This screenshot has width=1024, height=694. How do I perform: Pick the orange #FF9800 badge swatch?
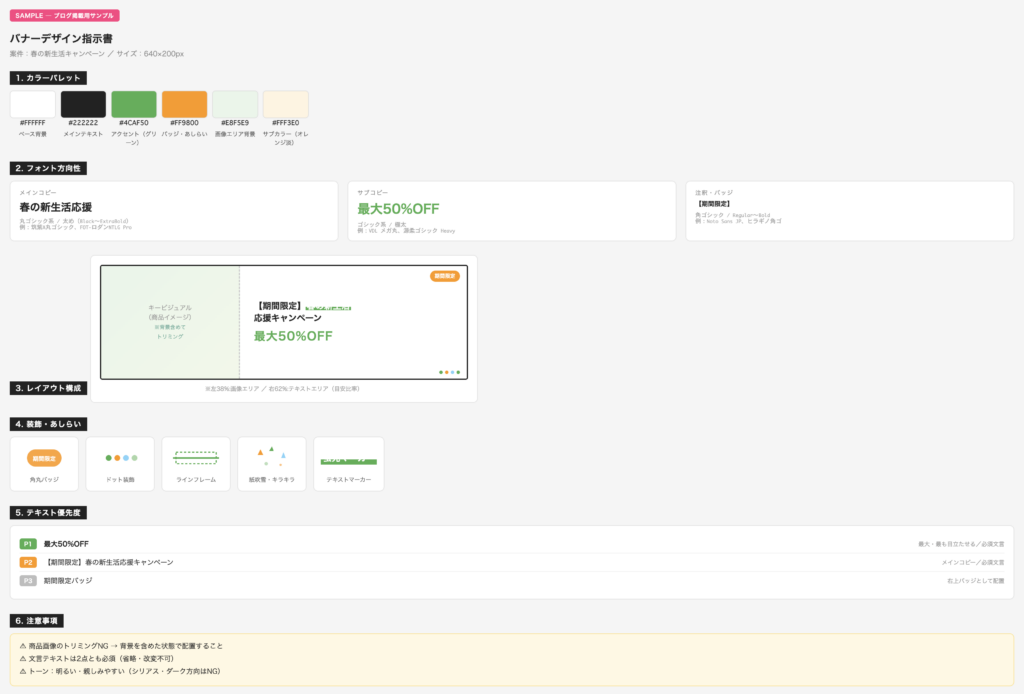(x=184, y=105)
